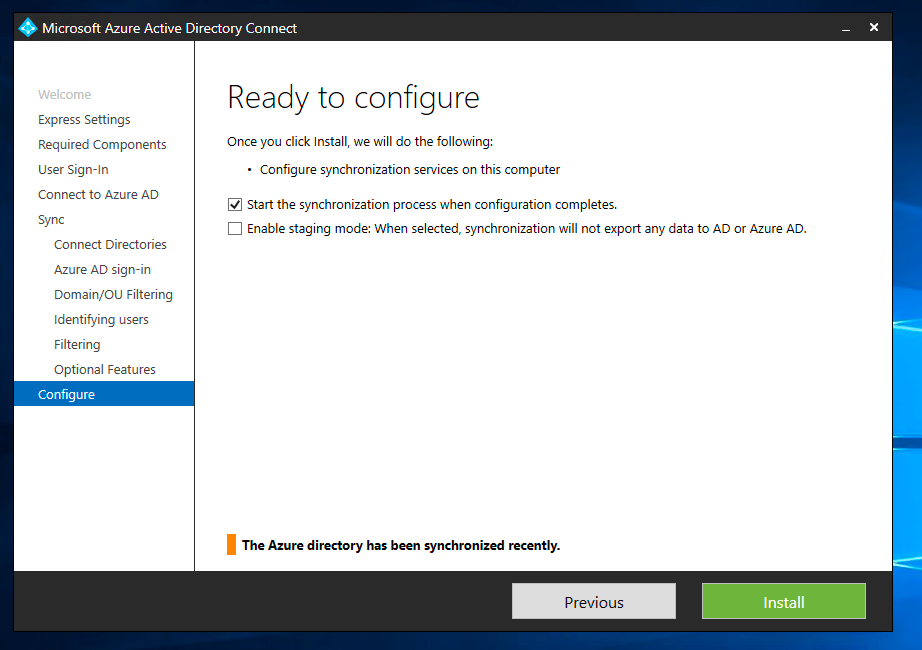Open Identifying users sub-step
This screenshot has width=922, height=650.
[101, 319]
